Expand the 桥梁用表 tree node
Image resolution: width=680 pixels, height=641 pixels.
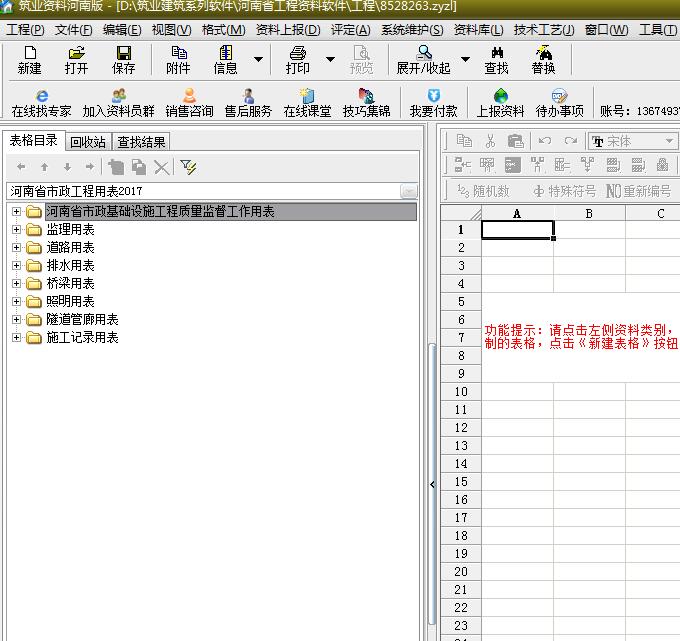coord(16,284)
